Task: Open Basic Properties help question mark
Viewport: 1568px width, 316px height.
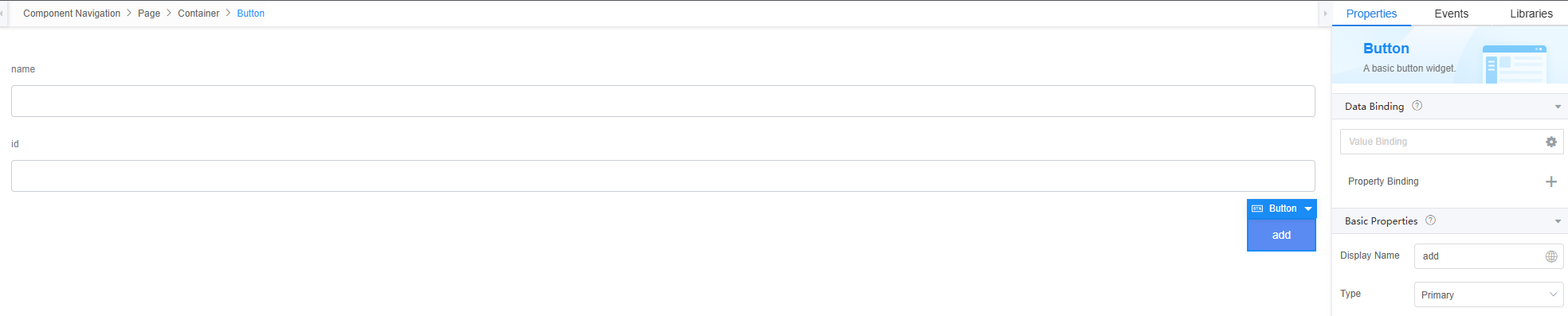Action: click(x=1430, y=220)
